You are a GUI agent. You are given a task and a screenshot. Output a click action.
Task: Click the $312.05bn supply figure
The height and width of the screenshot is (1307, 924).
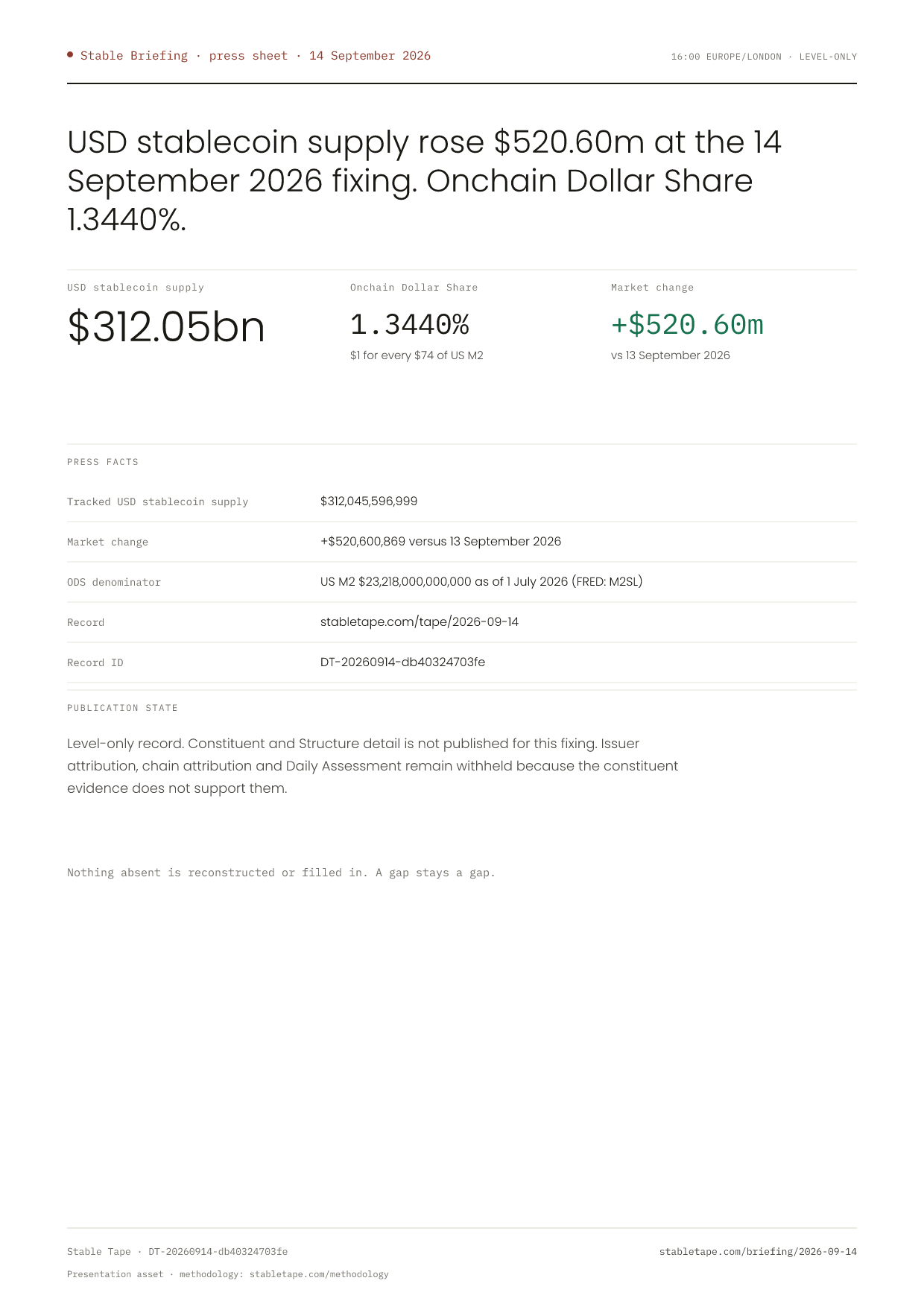166,326
